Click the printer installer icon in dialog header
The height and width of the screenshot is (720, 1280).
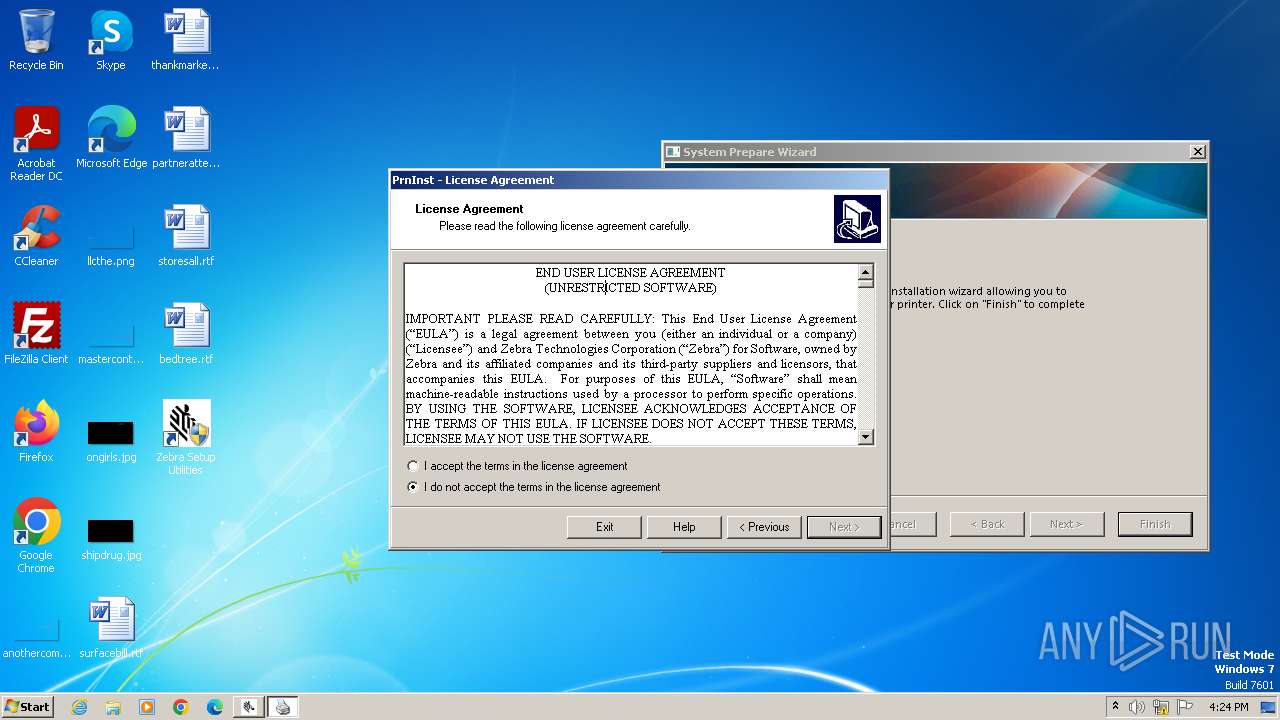click(857, 219)
